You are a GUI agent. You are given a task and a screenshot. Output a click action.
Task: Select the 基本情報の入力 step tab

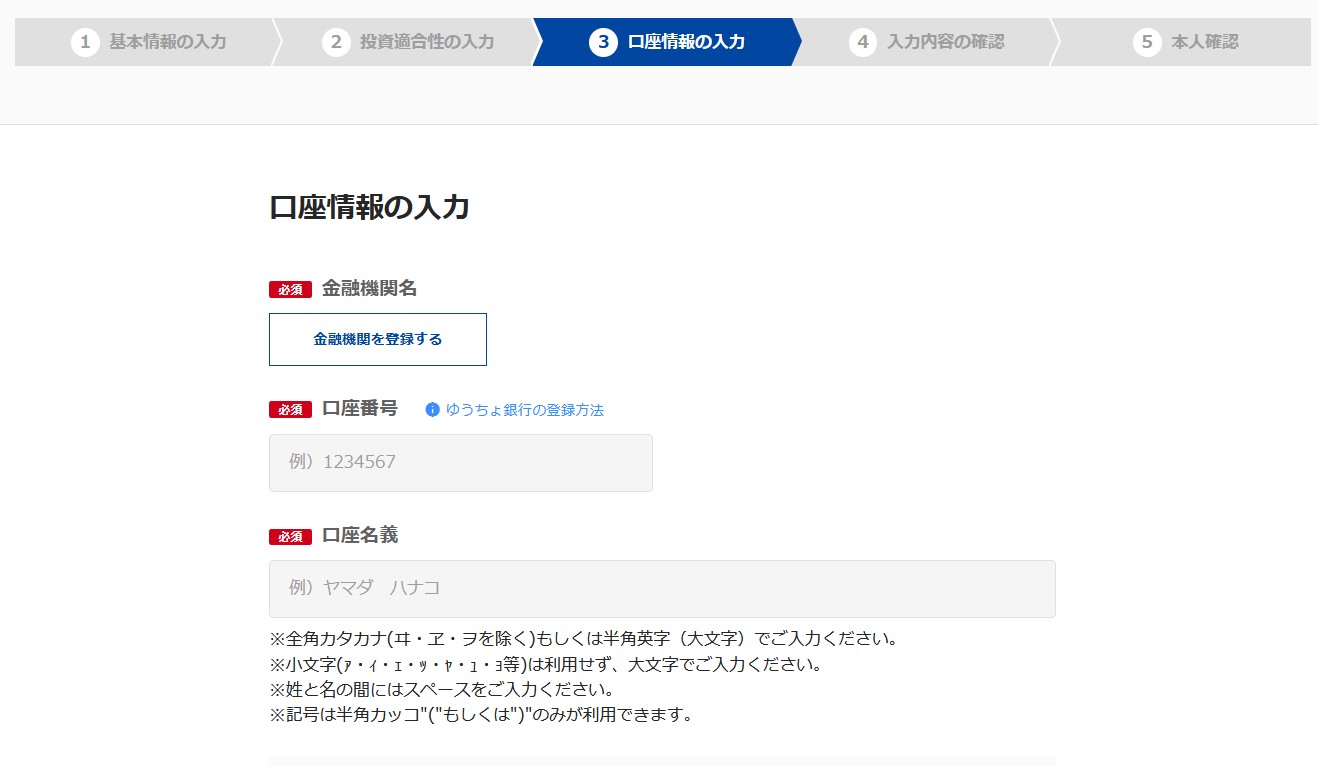[150, 42]
